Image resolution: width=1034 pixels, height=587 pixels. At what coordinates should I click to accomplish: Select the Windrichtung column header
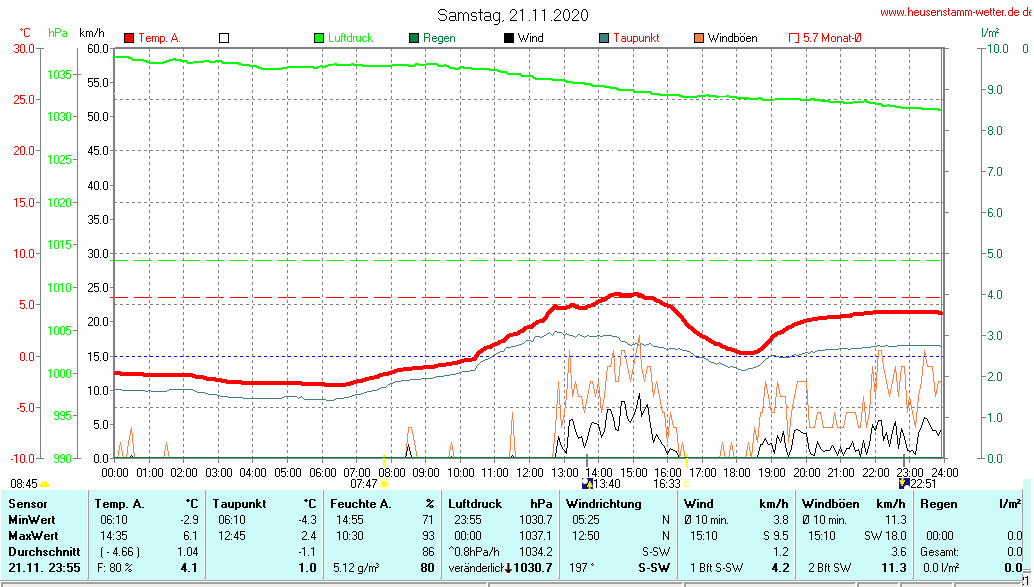[604, 504]
